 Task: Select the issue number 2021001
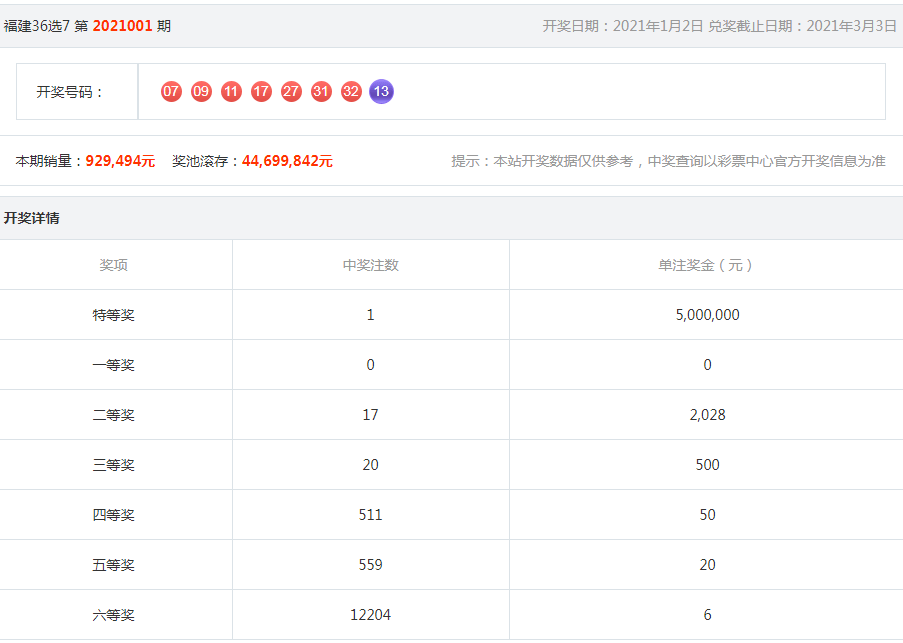[123, 26]
